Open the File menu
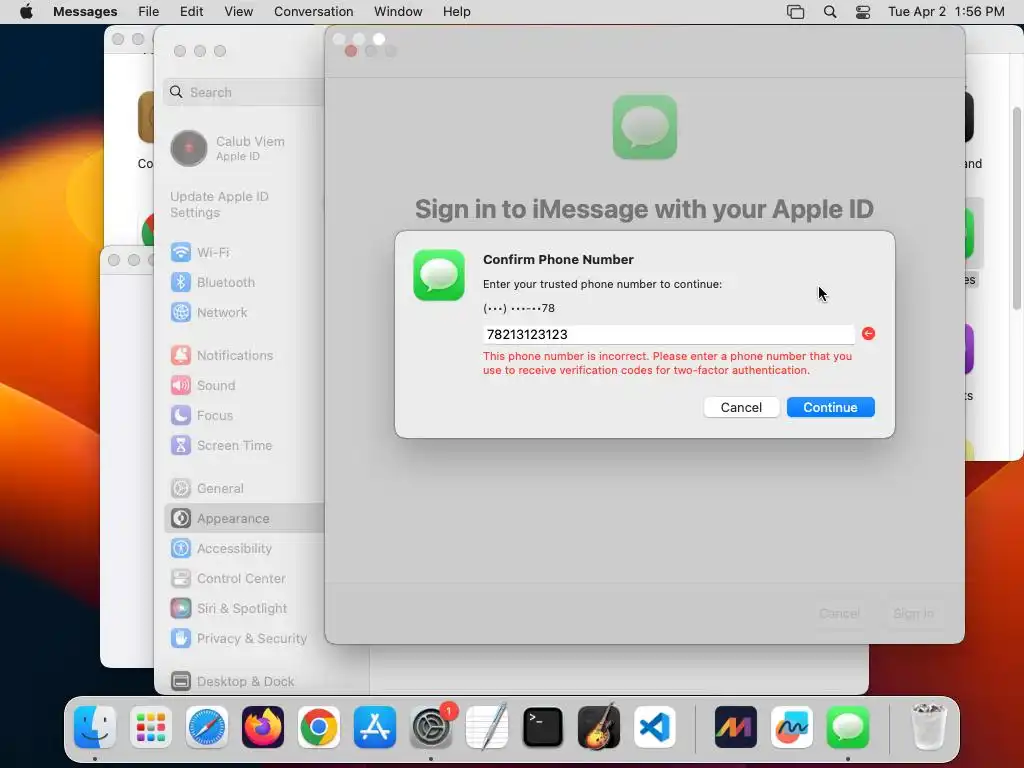1024x768 pixels. (148, 12)
